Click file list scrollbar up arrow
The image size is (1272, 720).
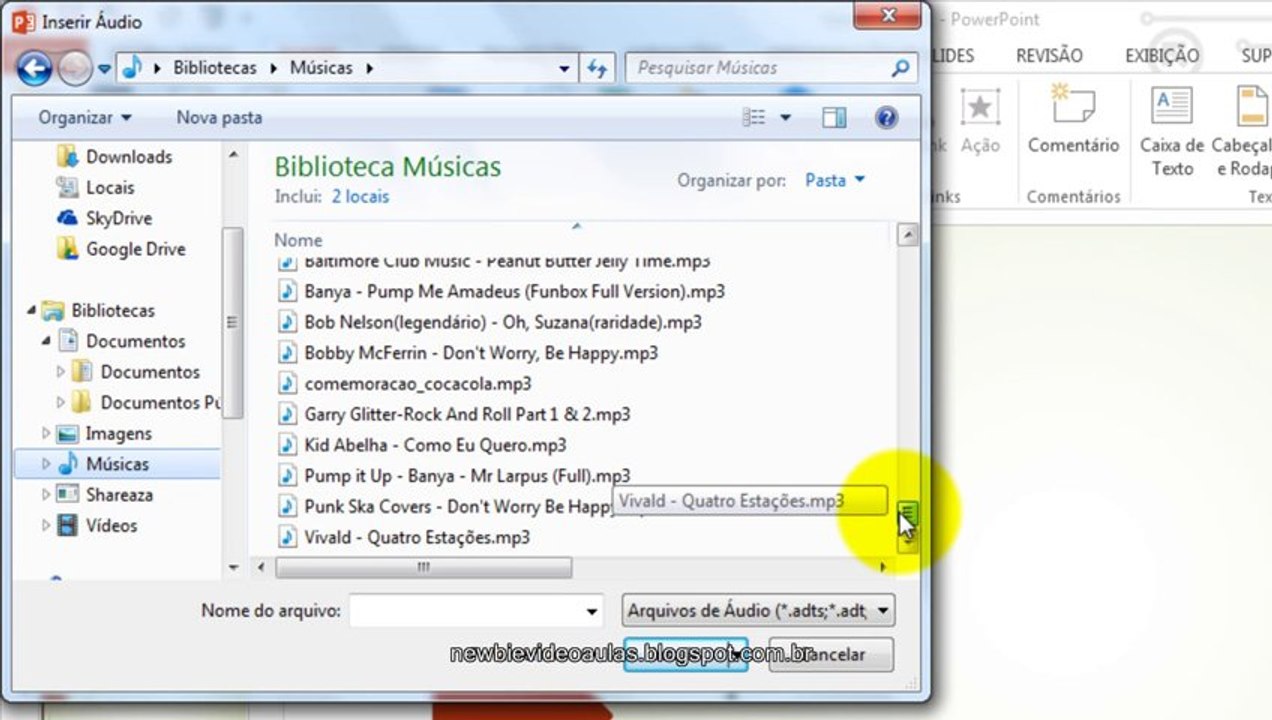(x=908, y=236)
